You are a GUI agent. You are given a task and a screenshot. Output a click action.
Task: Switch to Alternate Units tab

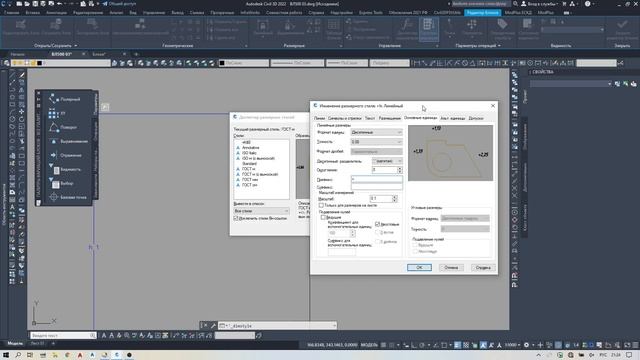[453, 118]
